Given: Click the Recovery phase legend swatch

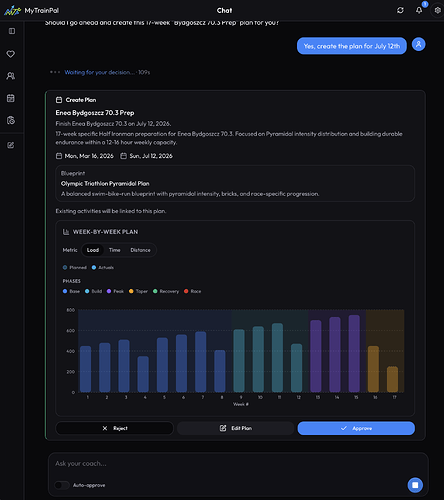Looking at the screenshot, I should point(155,291).
